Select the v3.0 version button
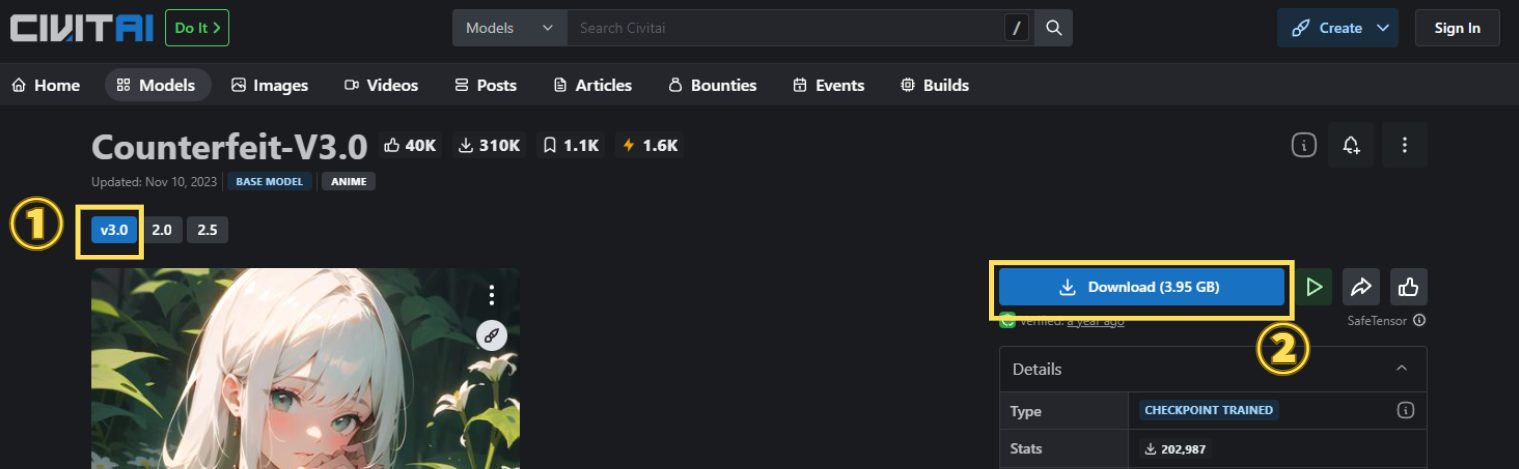Viewport: 1519px width, 469px height. point(114,230)
